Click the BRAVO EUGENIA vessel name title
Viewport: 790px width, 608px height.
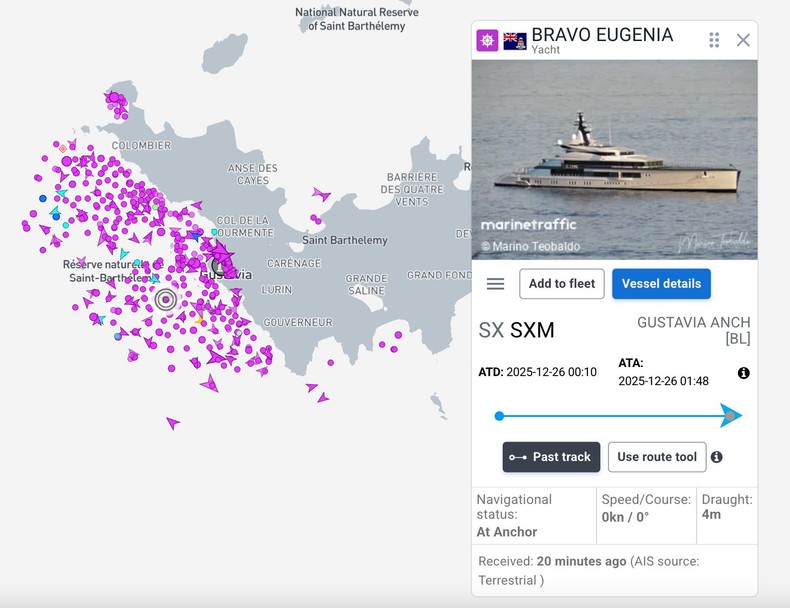[602, 35]
